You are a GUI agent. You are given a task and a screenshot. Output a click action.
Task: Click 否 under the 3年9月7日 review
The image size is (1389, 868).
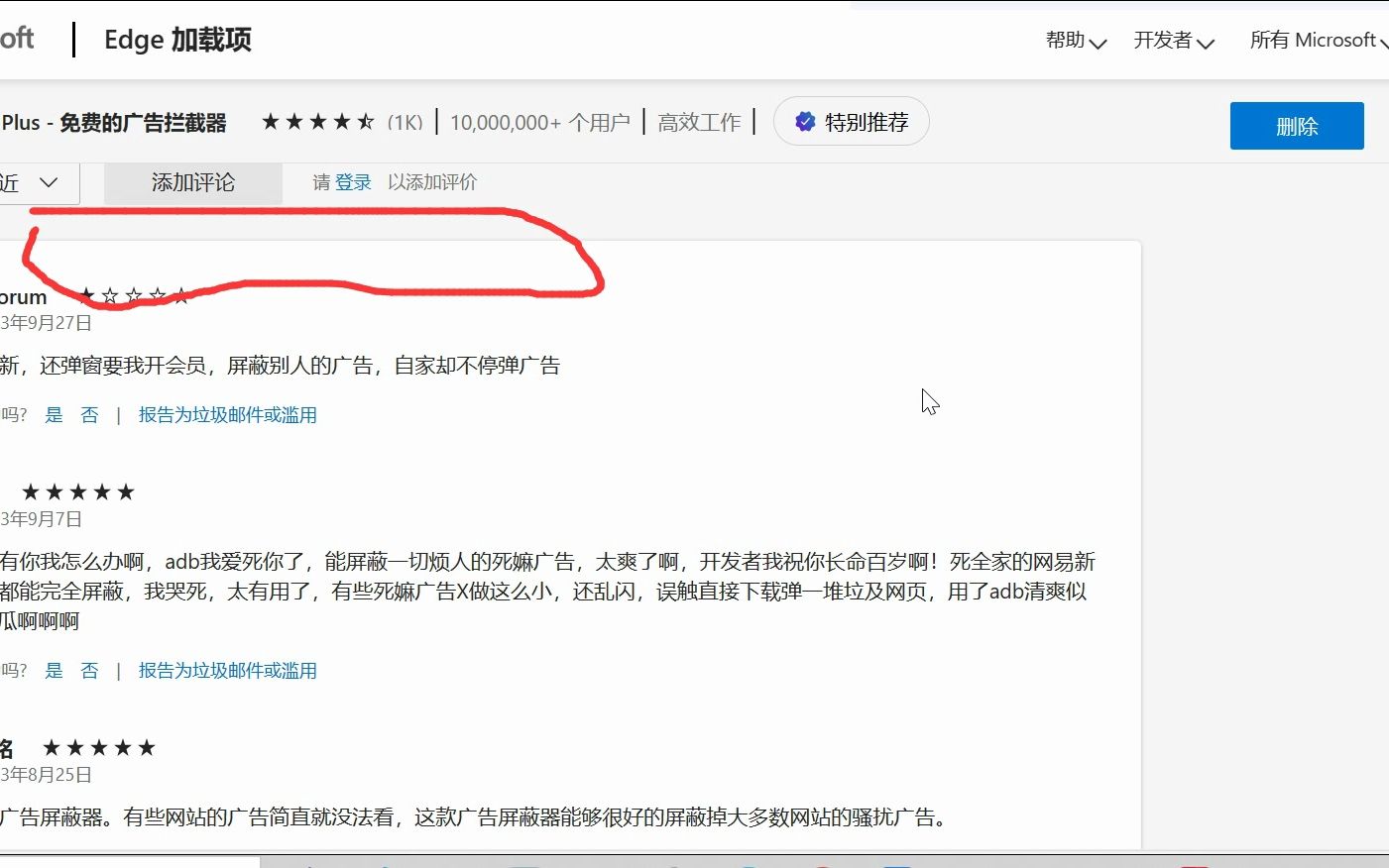click(90, 671)
